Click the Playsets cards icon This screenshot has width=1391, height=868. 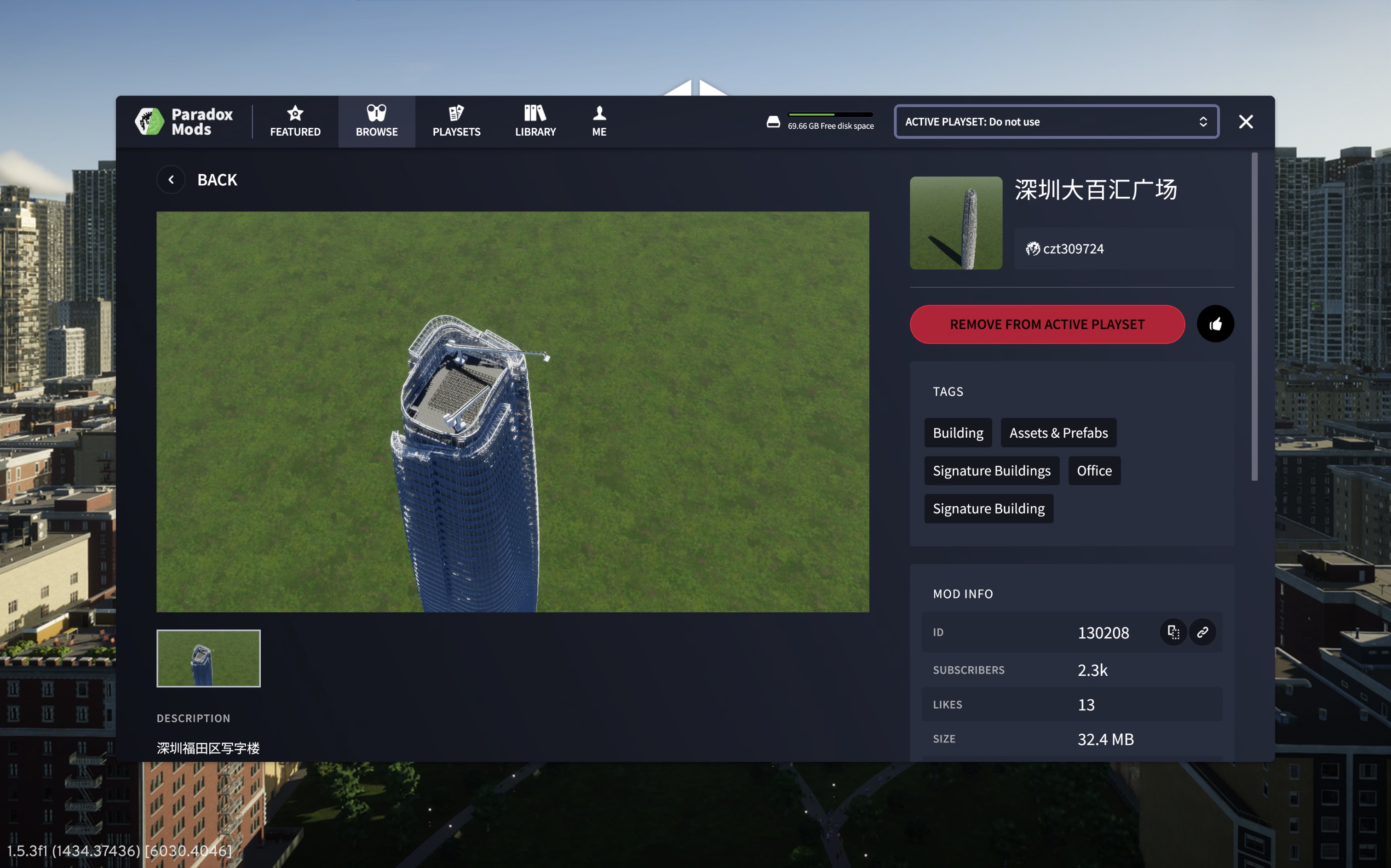click(457, 113)
